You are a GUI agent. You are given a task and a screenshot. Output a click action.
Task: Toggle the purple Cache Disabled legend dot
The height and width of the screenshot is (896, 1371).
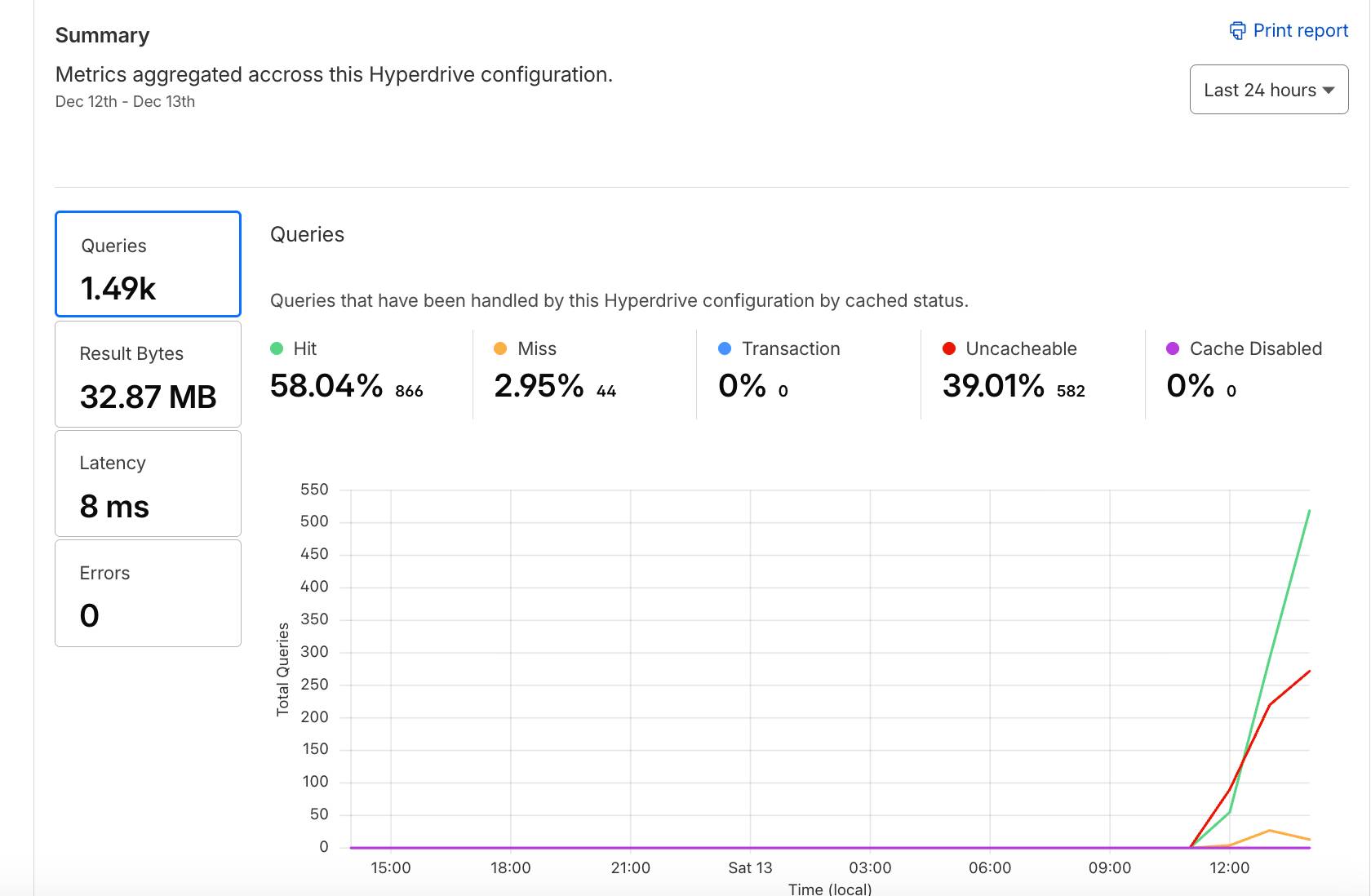click(1173, 348)
